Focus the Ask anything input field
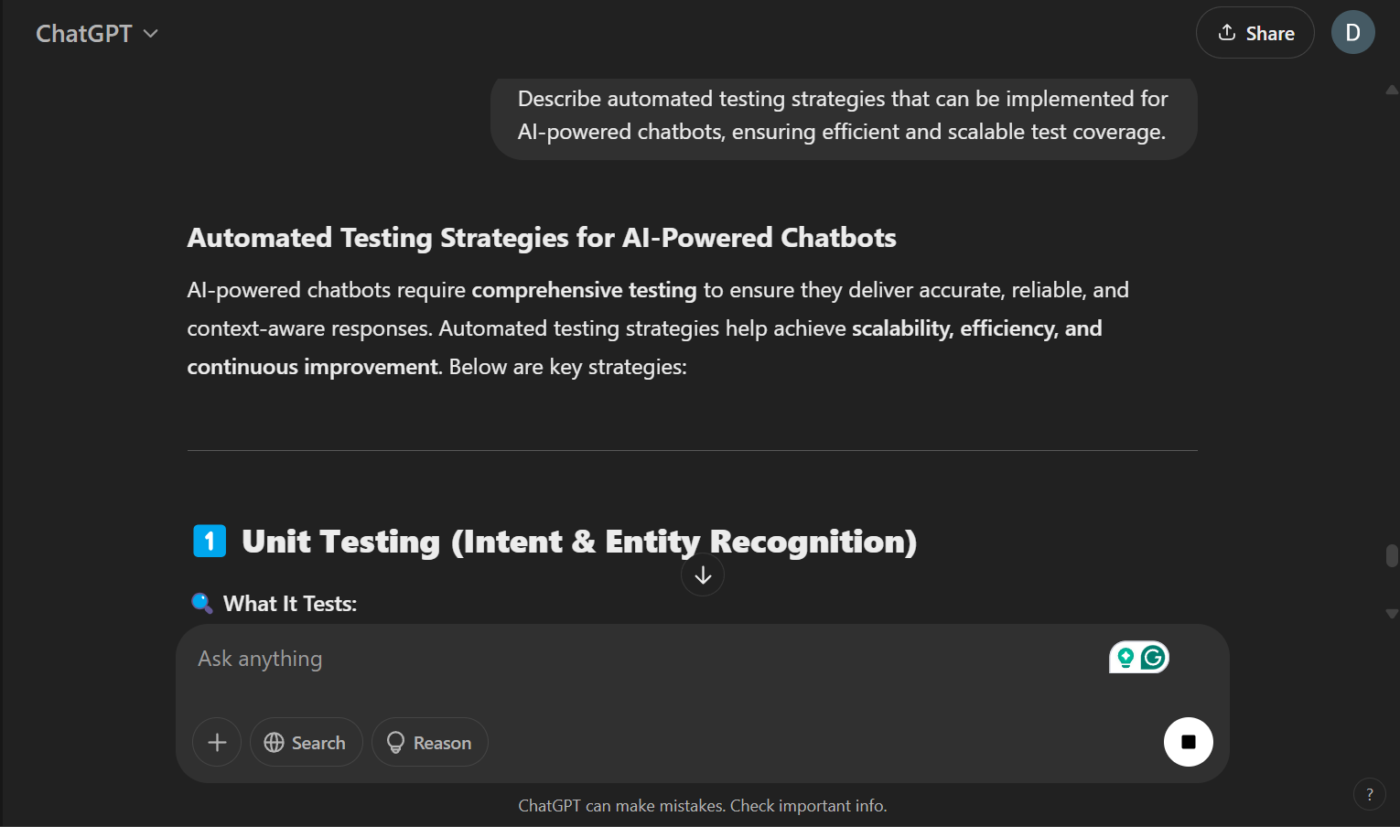The height and width of the screenshot is (827, 1400). [640, 659]
